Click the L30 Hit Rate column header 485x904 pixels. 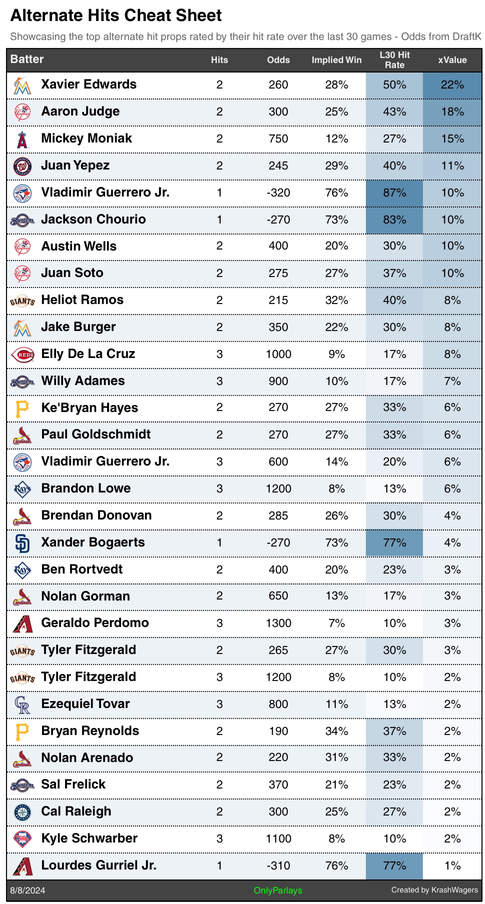(394, 60)
